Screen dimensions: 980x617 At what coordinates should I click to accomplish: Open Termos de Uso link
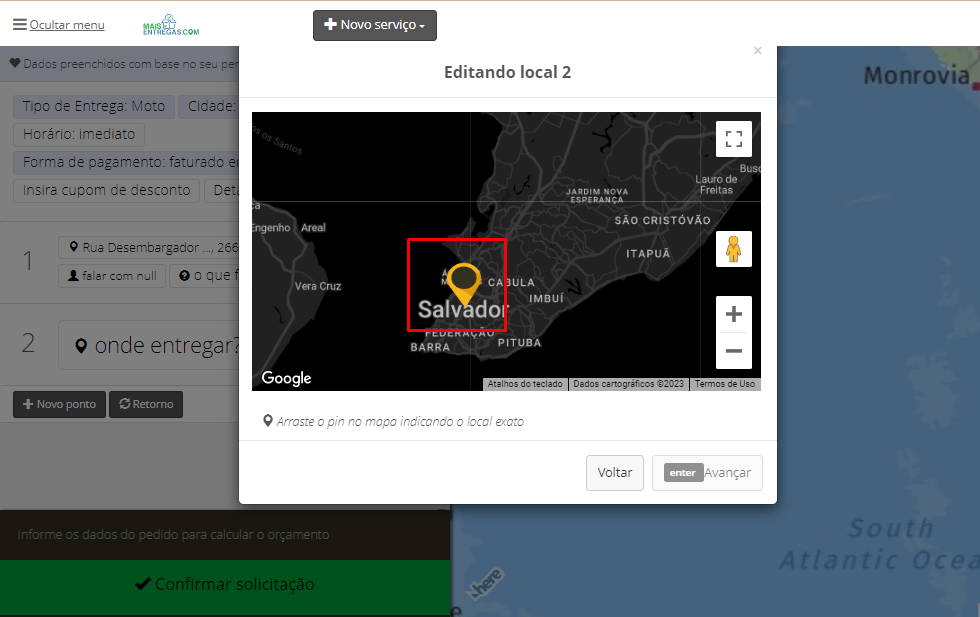click(725, 384)
